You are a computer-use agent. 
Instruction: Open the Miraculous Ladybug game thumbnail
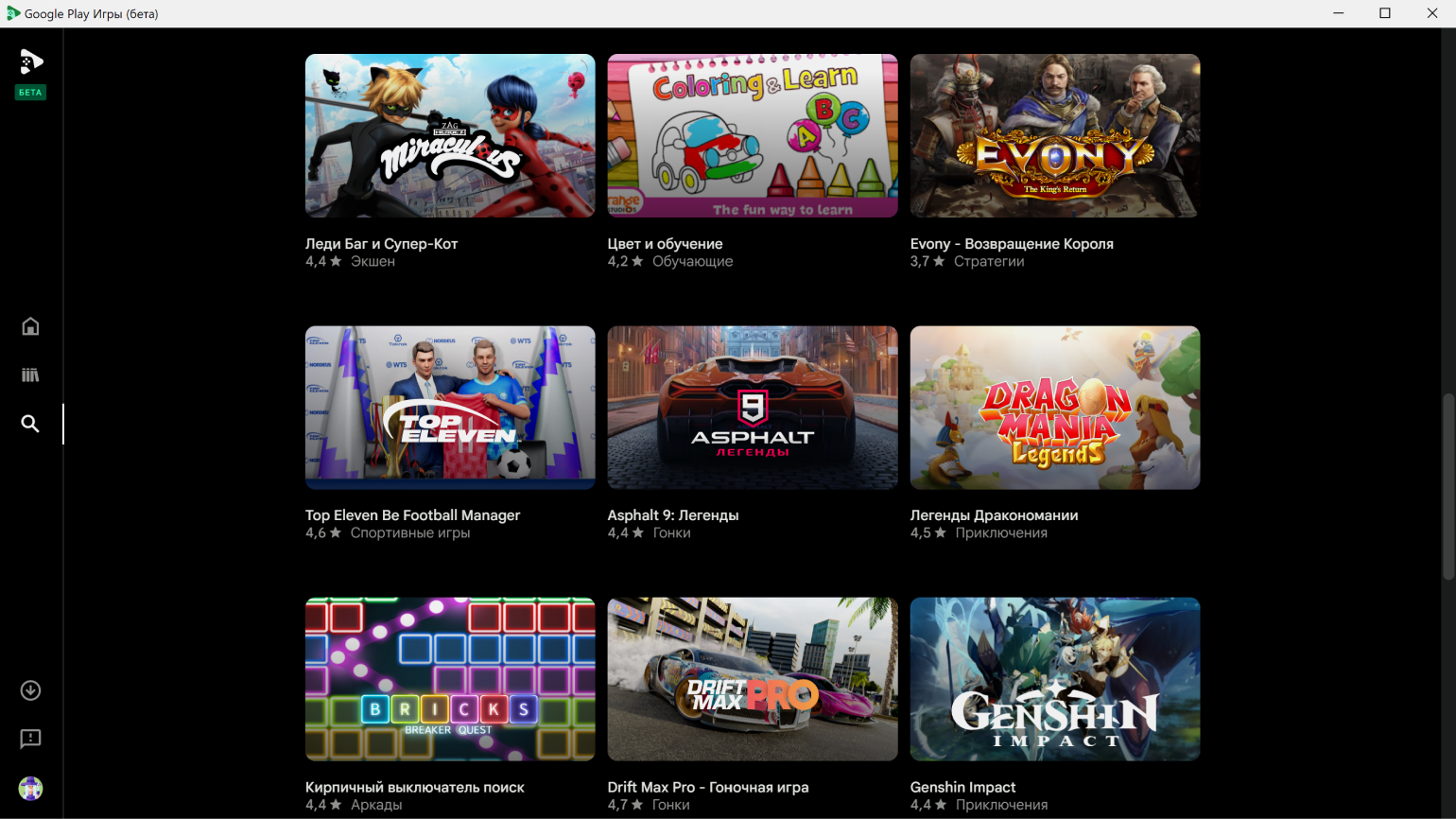tap(450, 135)
